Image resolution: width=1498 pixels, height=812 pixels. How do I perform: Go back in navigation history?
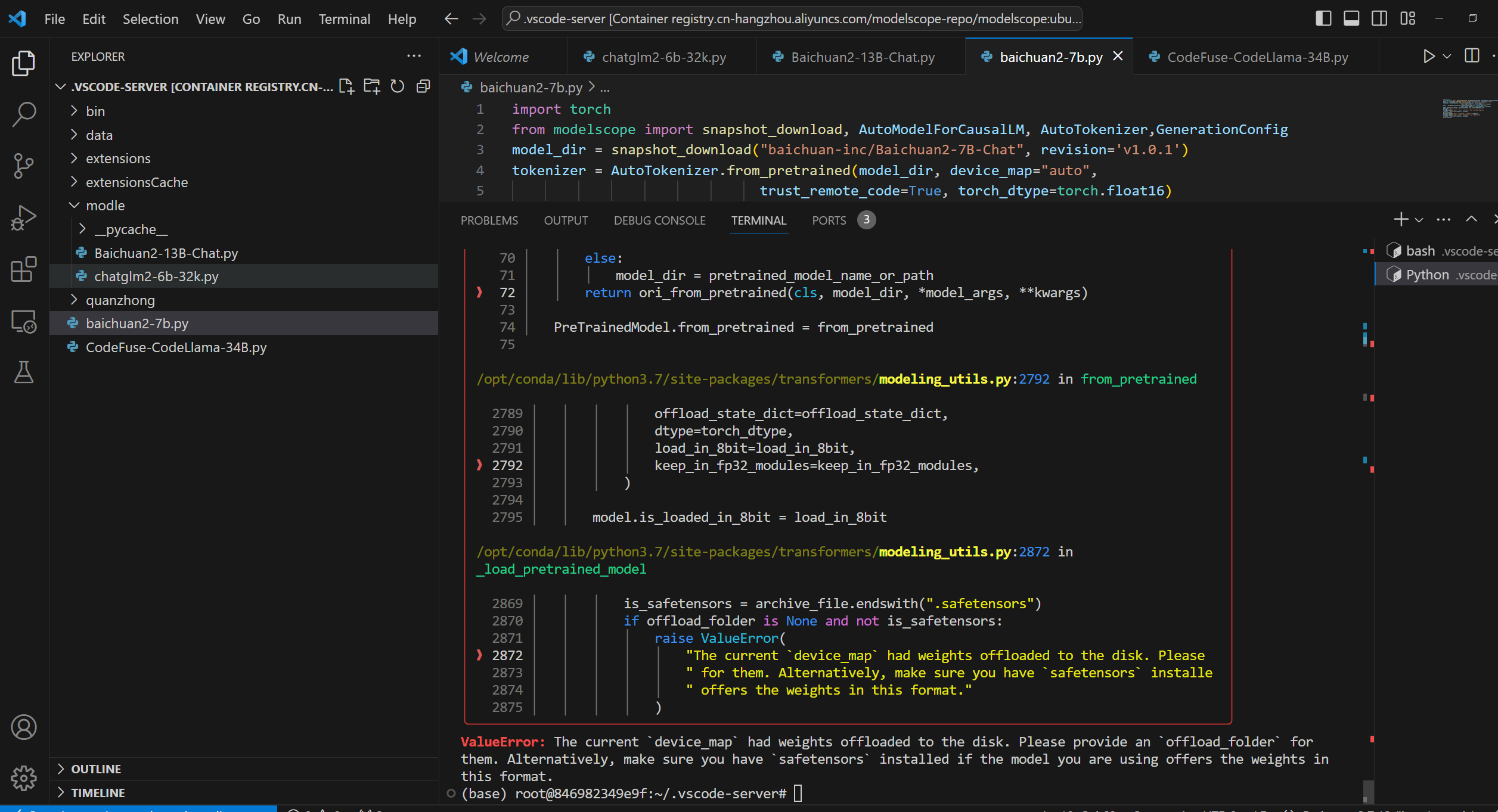tap(451, 19)
